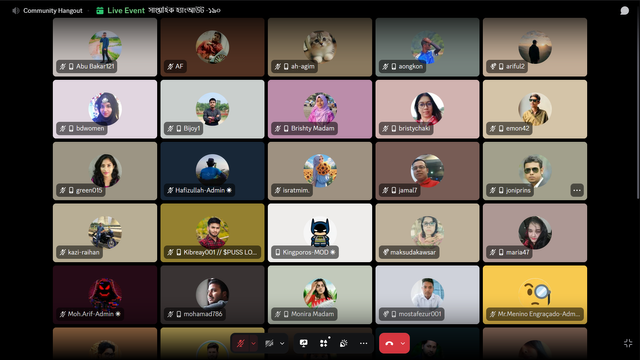
Task: Disconnect from the call
Action: [389, 343]
